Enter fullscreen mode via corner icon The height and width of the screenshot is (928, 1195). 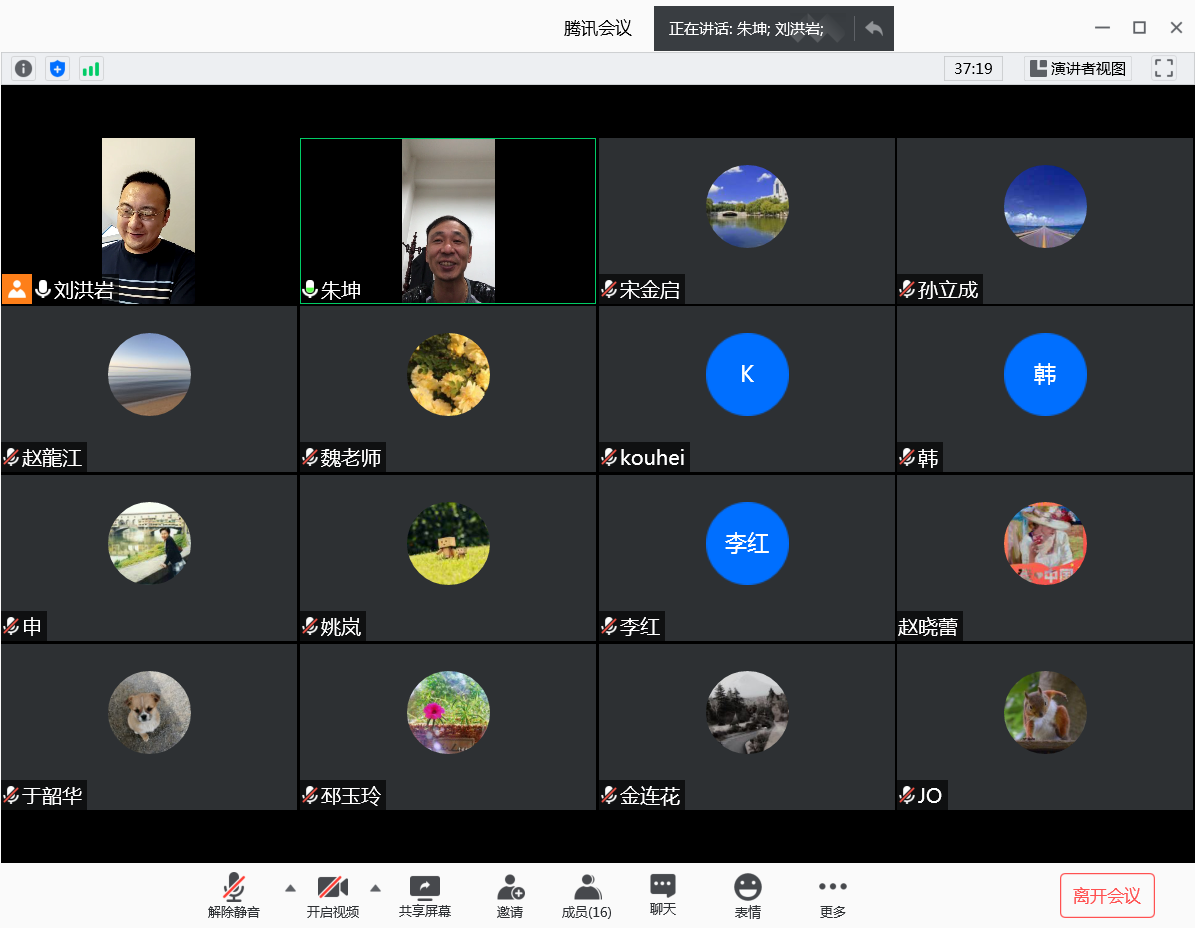click(x=1163, y=69)
